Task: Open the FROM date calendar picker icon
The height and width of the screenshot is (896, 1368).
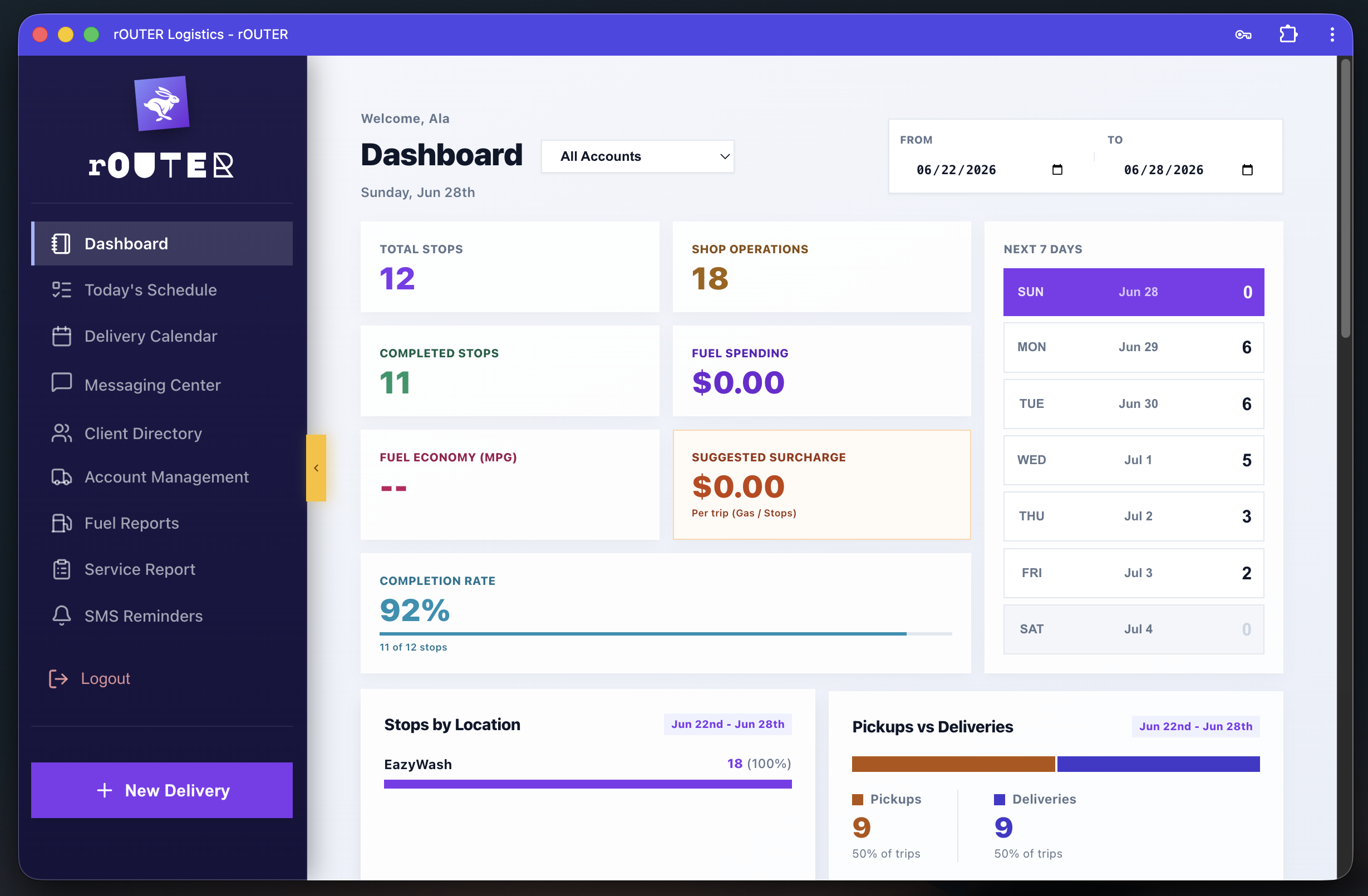Action: [1057, 170]
